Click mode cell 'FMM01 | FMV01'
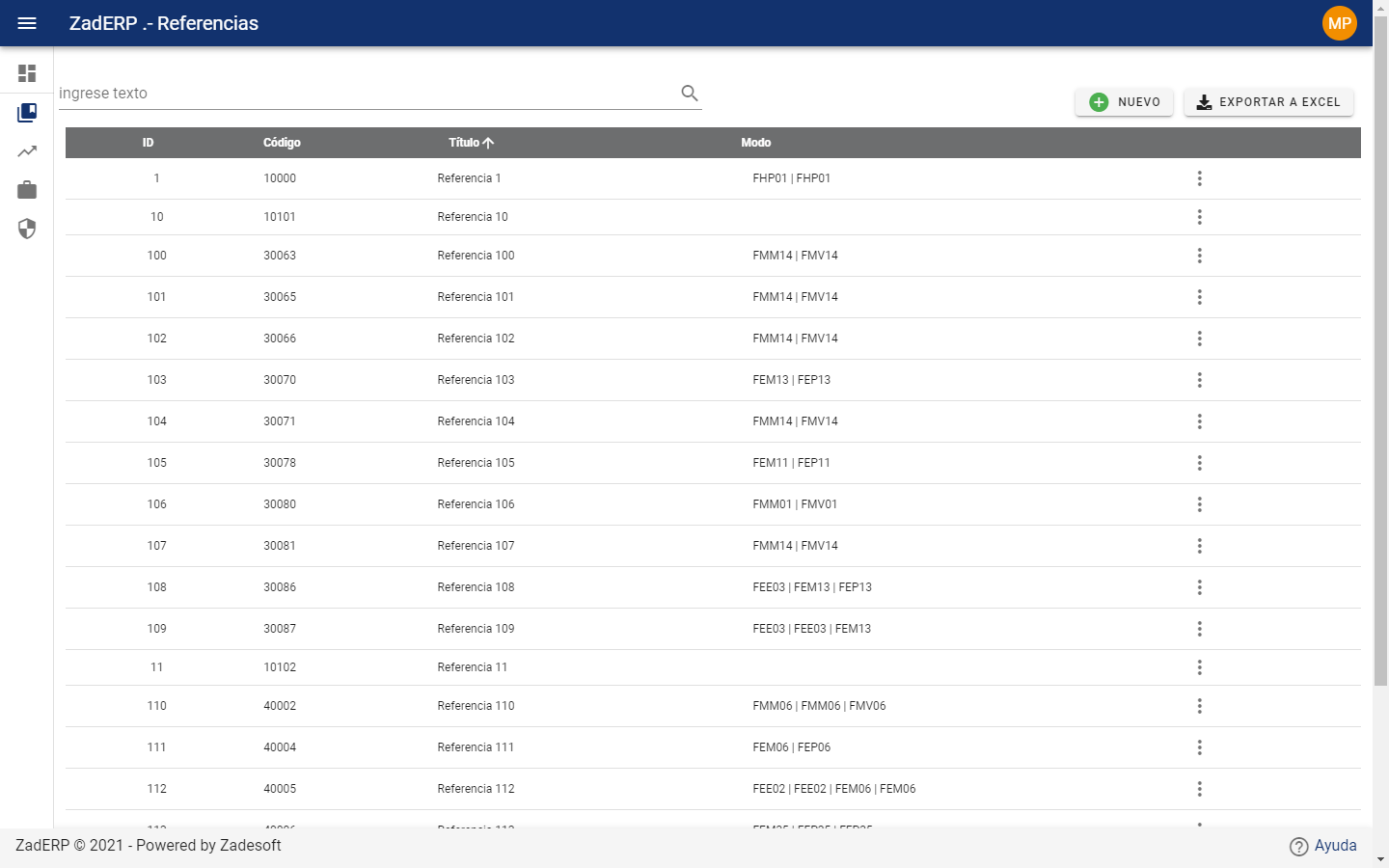 click(x=795, y=504)
